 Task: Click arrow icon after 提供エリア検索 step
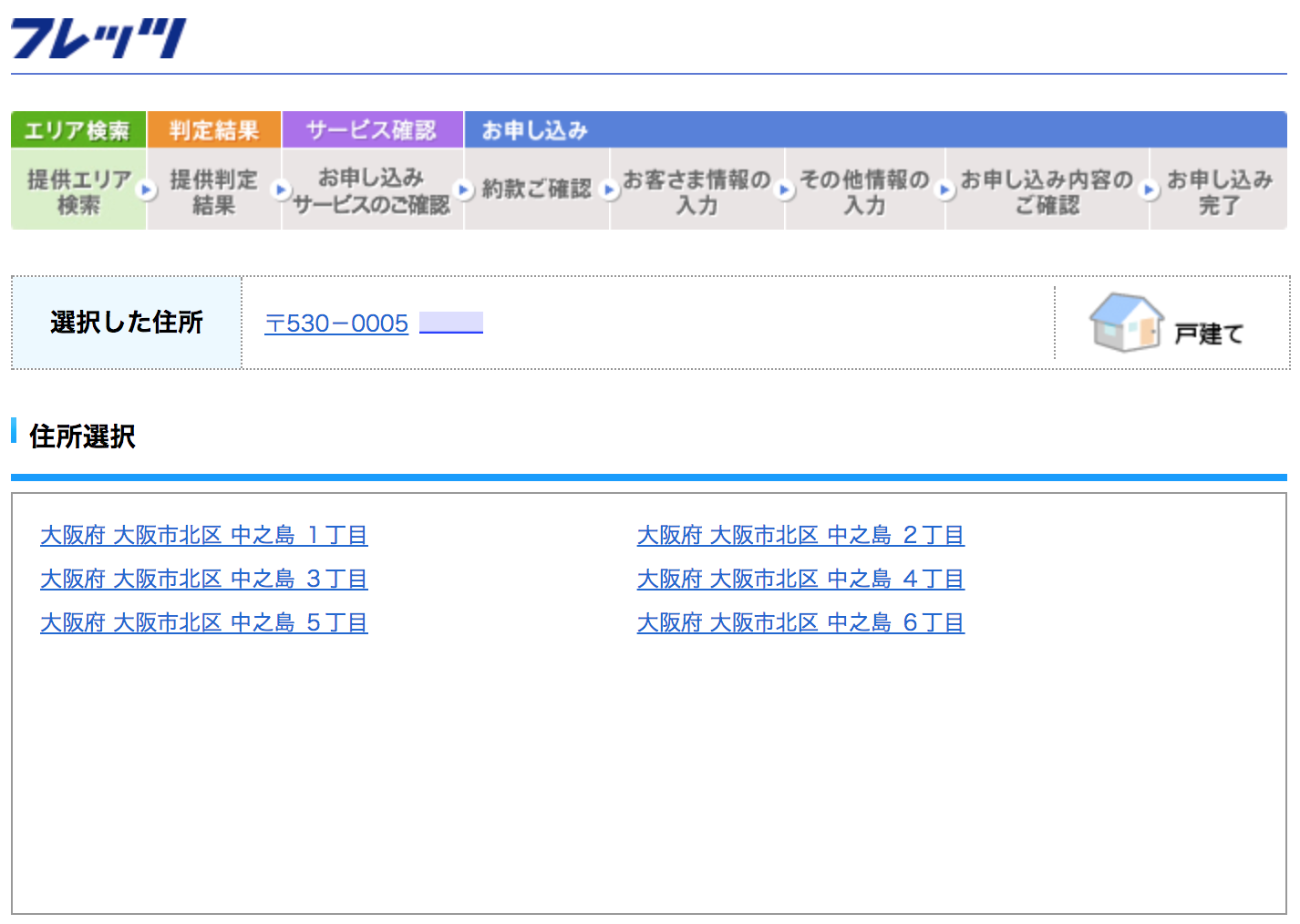click(146, 190)
